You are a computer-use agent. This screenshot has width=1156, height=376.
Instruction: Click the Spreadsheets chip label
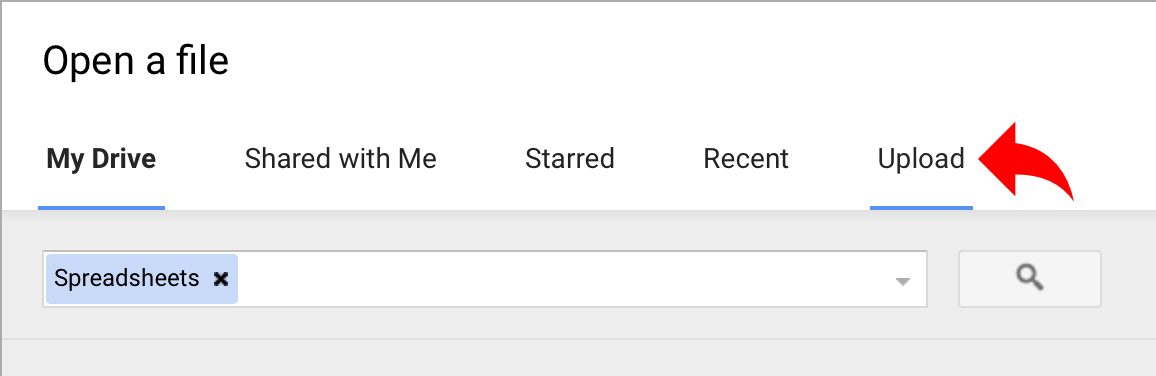[127, 279]
